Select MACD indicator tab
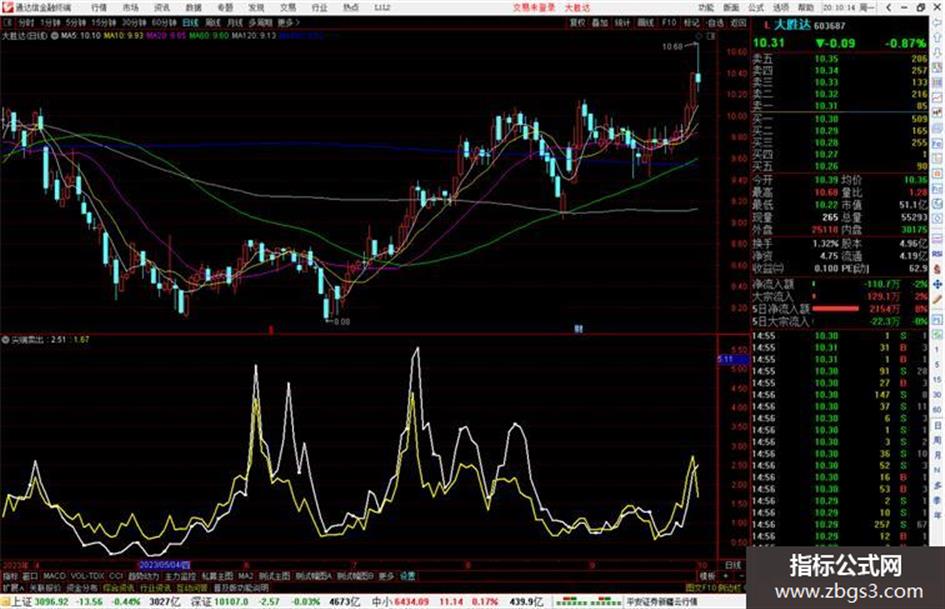The width and height of the screenshot is (945, 609). point(54,576)
